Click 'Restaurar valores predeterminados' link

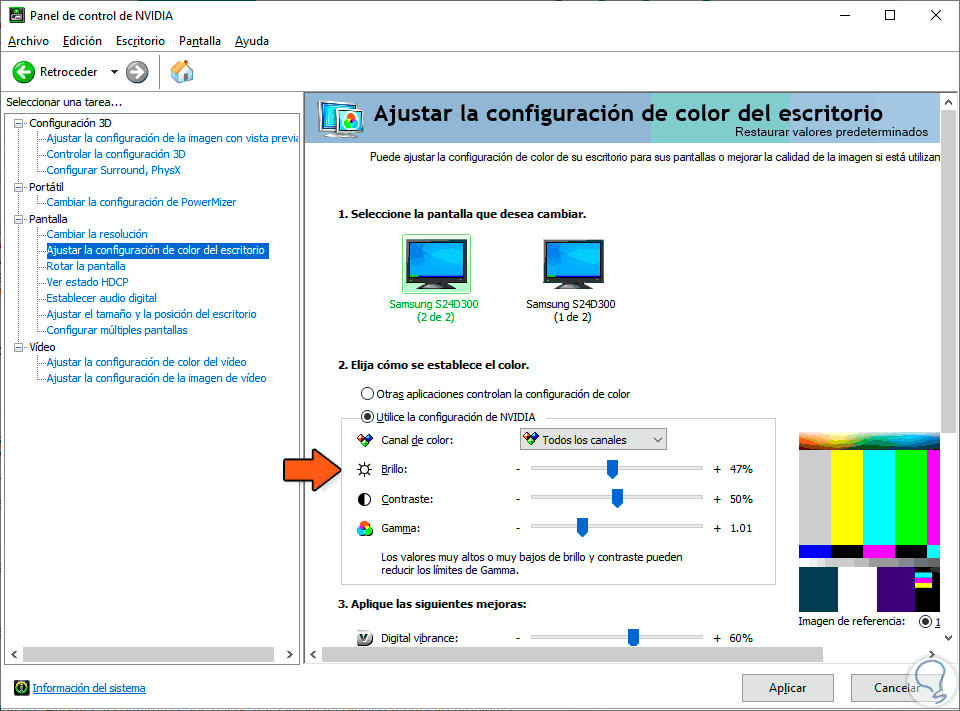click(x=831, y=132)
